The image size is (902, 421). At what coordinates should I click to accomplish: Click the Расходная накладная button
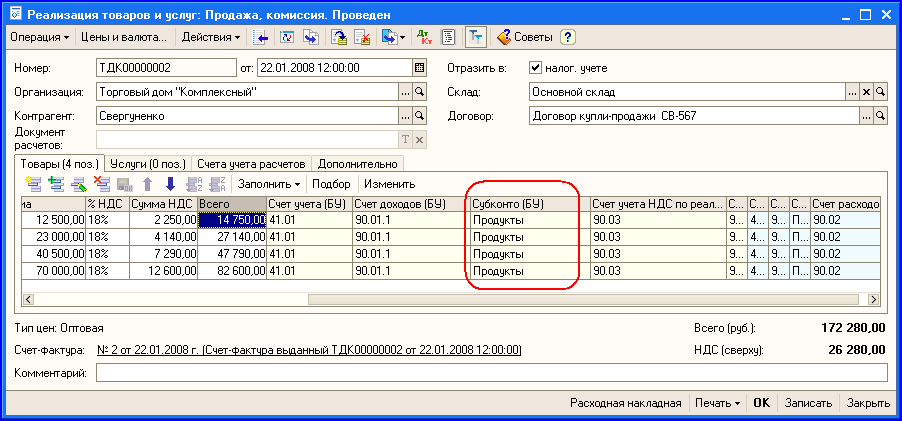625,403
